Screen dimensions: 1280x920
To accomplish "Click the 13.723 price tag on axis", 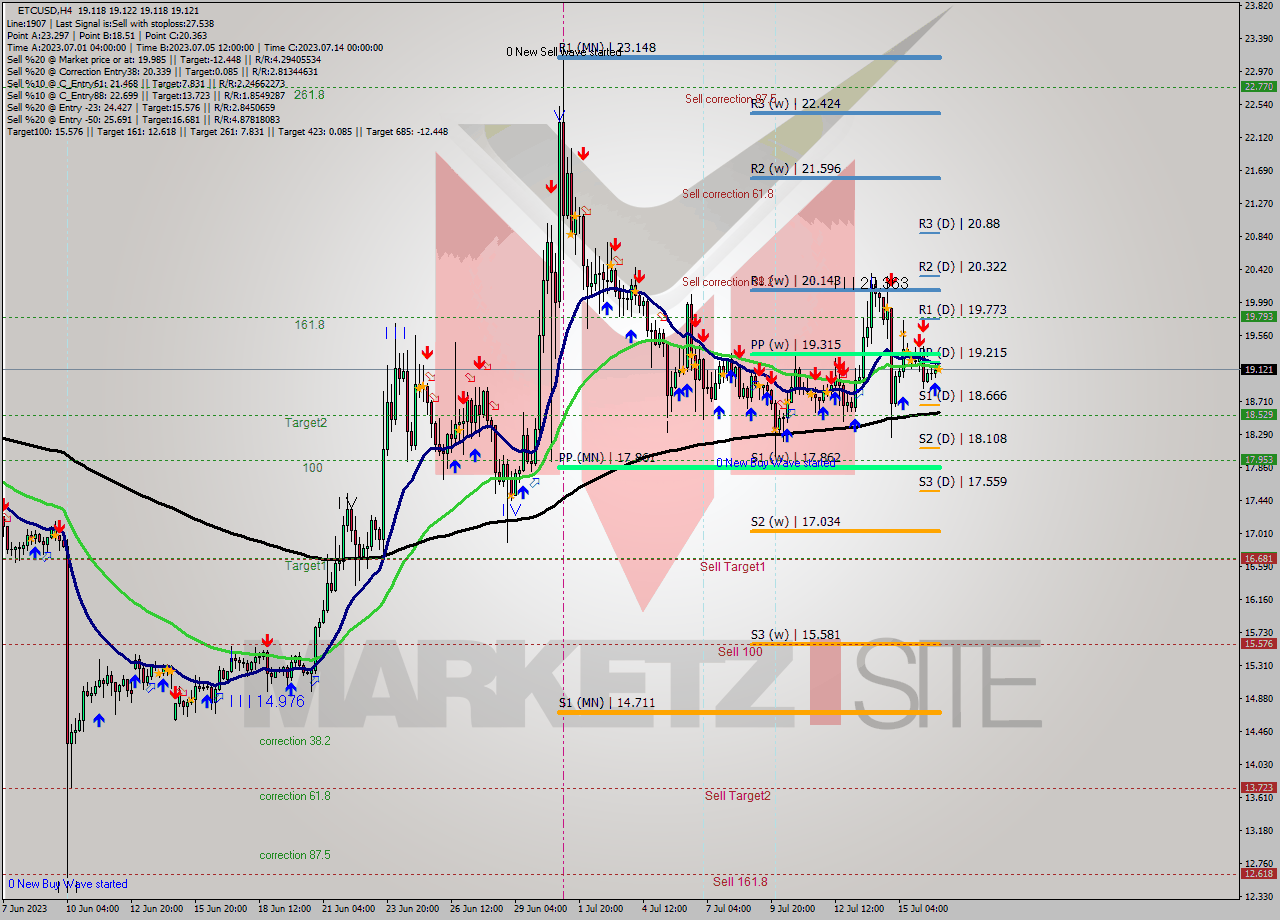I will click(x=1258, y=788).
